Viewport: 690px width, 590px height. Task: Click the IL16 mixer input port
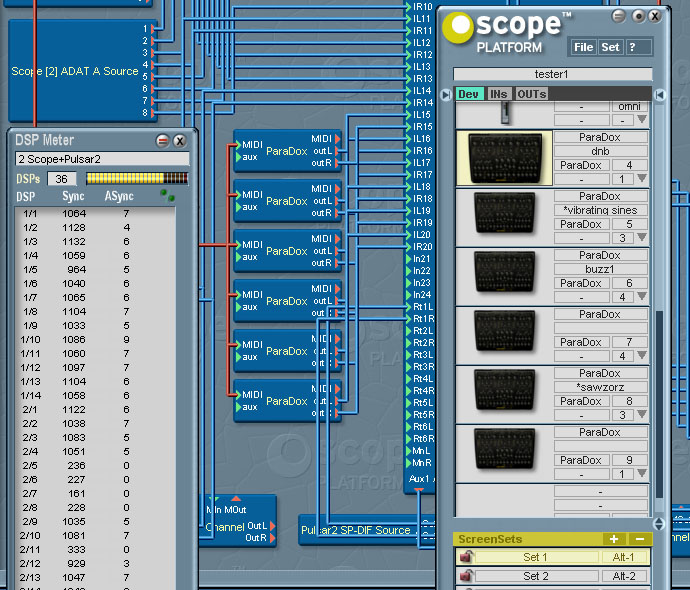tap(408, 139)
